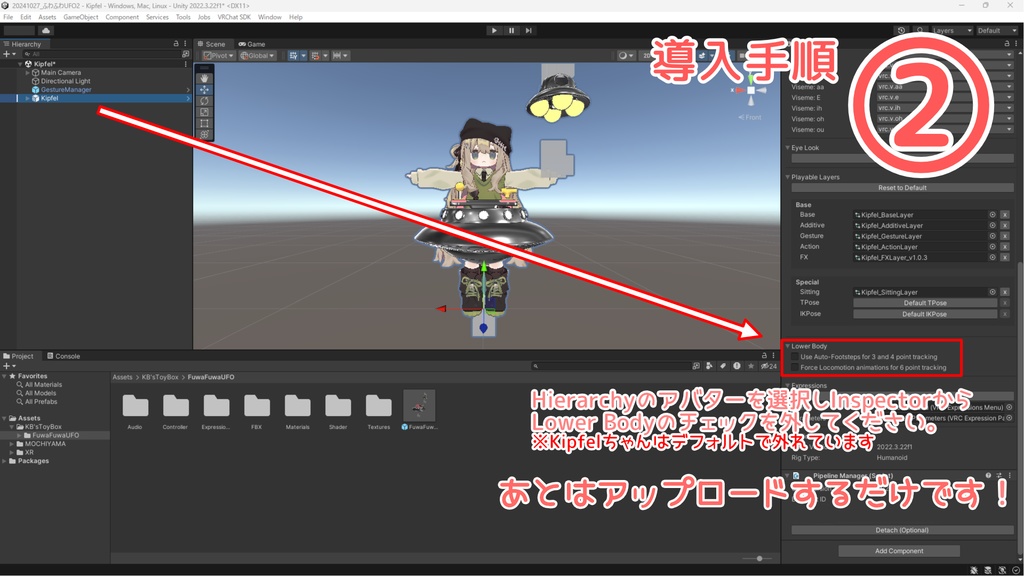Click Reset to Default under Playable Layers
This screenshot has width=1024, height=576.
[x=903, y=188]
